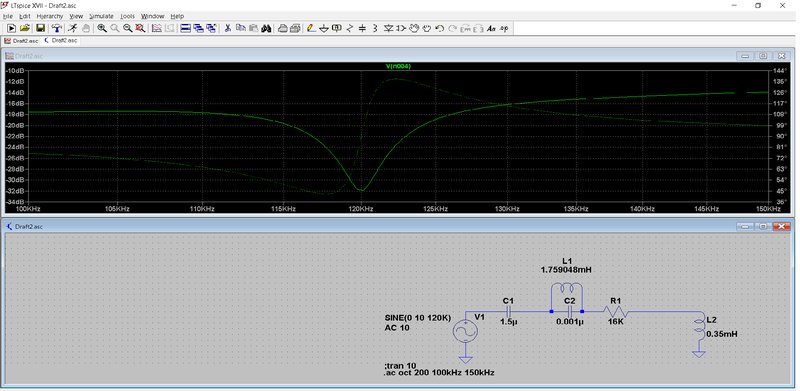Halt the simulation using the hand icon
The image size is (800, 391).
86,28
